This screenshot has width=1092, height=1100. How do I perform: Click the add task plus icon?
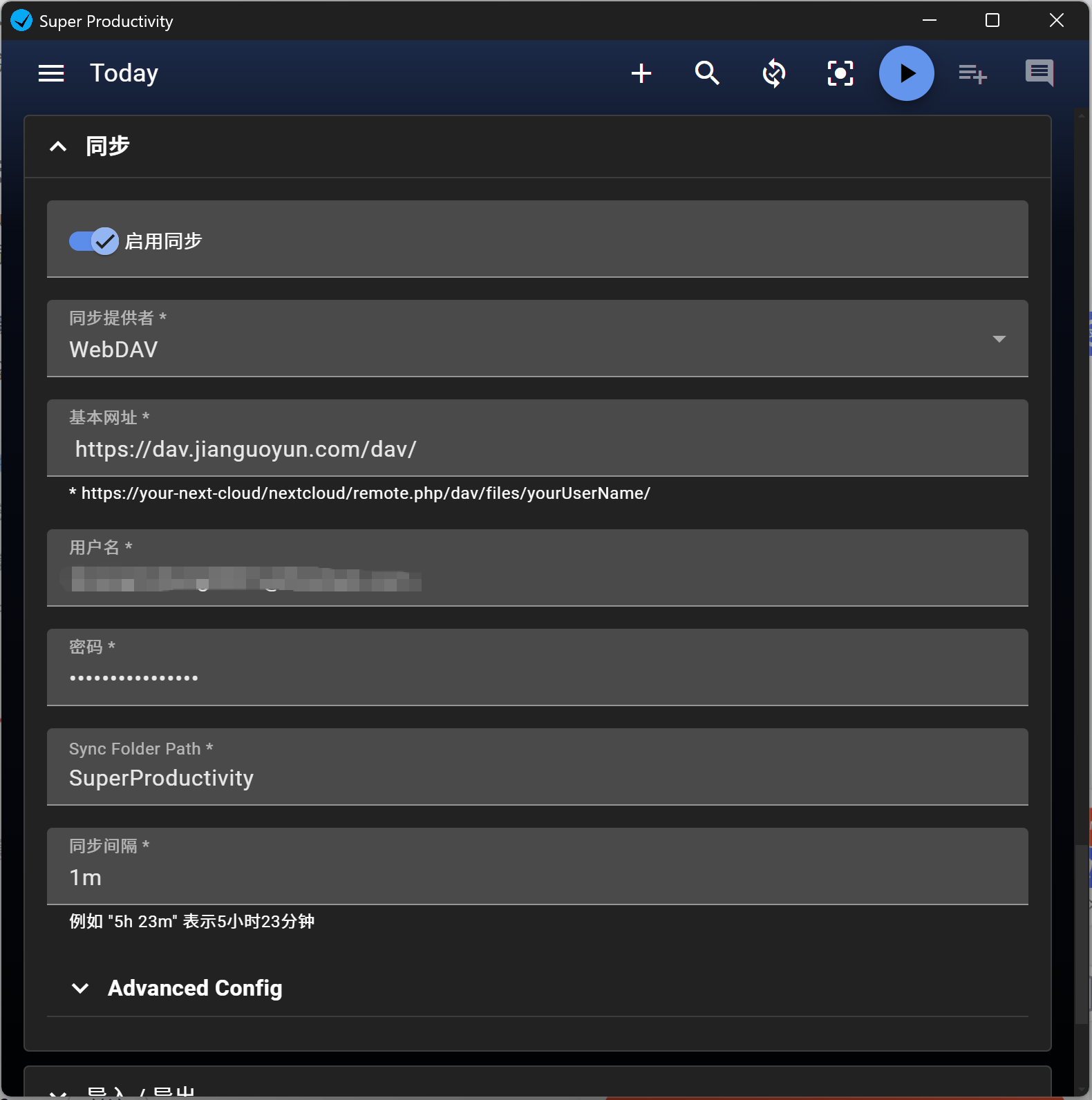click(641, 73)
